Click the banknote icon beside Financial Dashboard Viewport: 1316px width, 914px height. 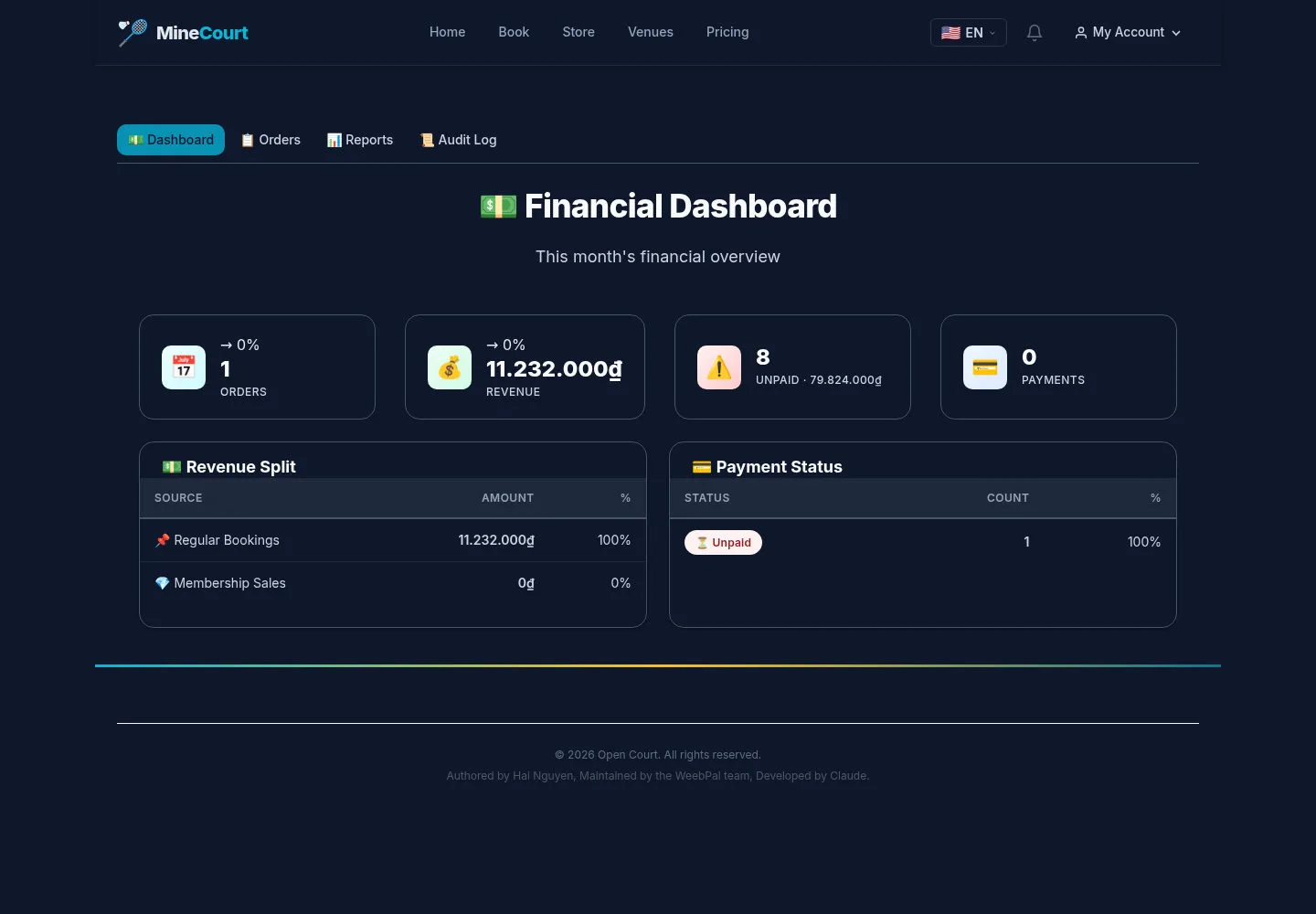point(498,207)
